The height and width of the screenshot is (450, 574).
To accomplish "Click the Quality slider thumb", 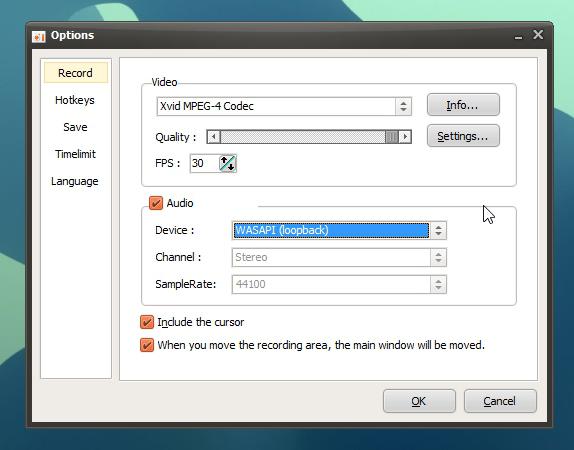I will pos(391,137).
